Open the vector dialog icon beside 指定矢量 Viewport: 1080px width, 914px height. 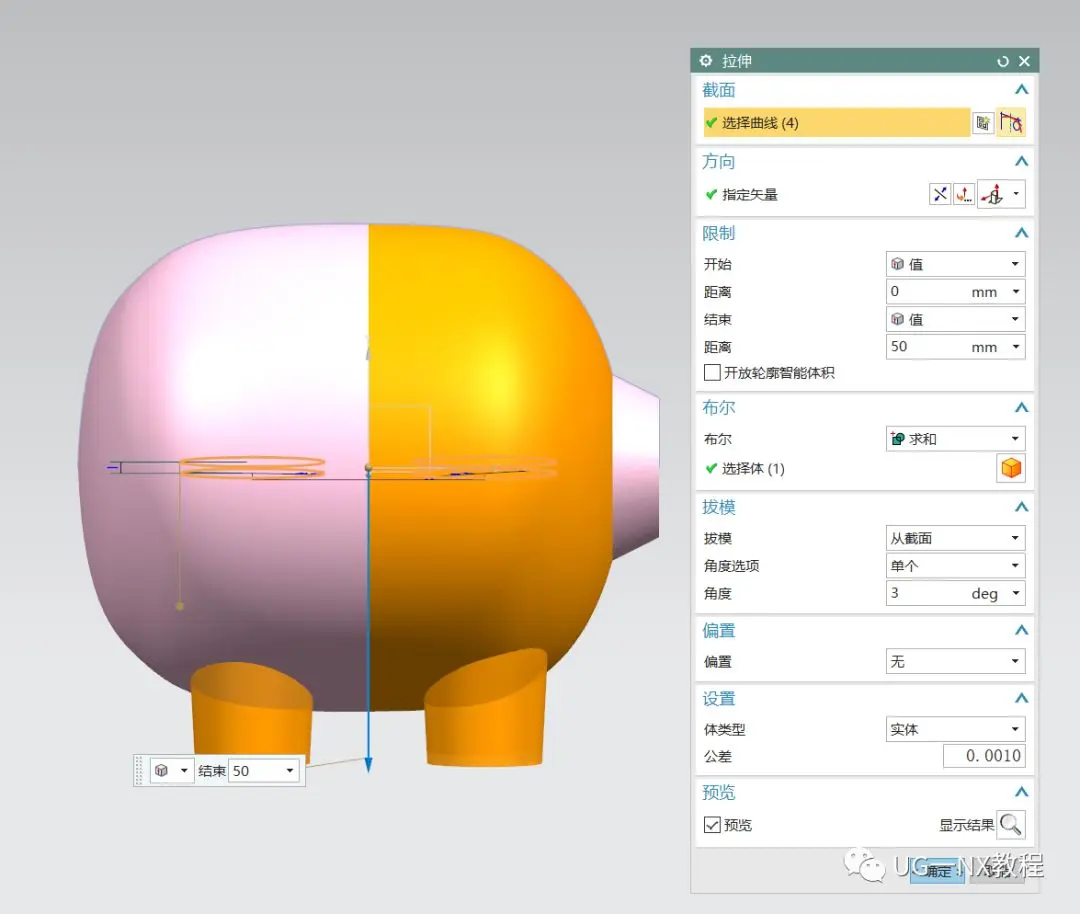coord(964,195)
